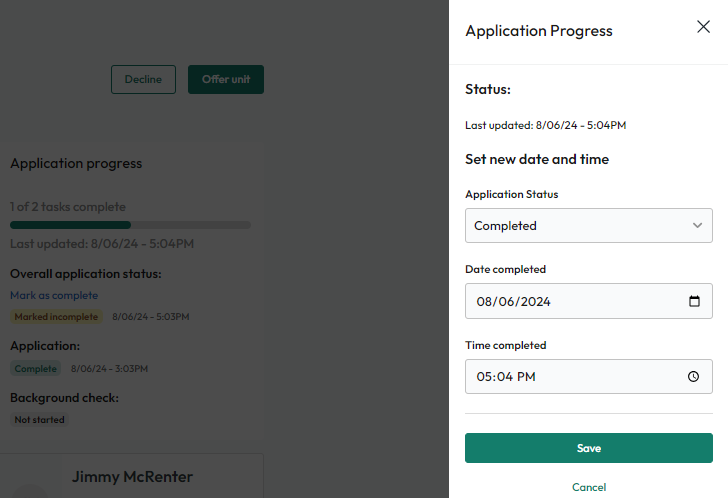Select the Completed status combo box
Viewport: 728px width, 498px height.
click(x=589, y=226)
